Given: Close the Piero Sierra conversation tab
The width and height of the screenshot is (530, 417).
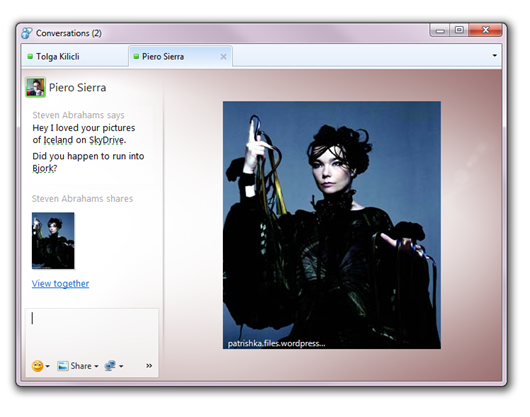Looking at the screenshot, I should 223,57.
